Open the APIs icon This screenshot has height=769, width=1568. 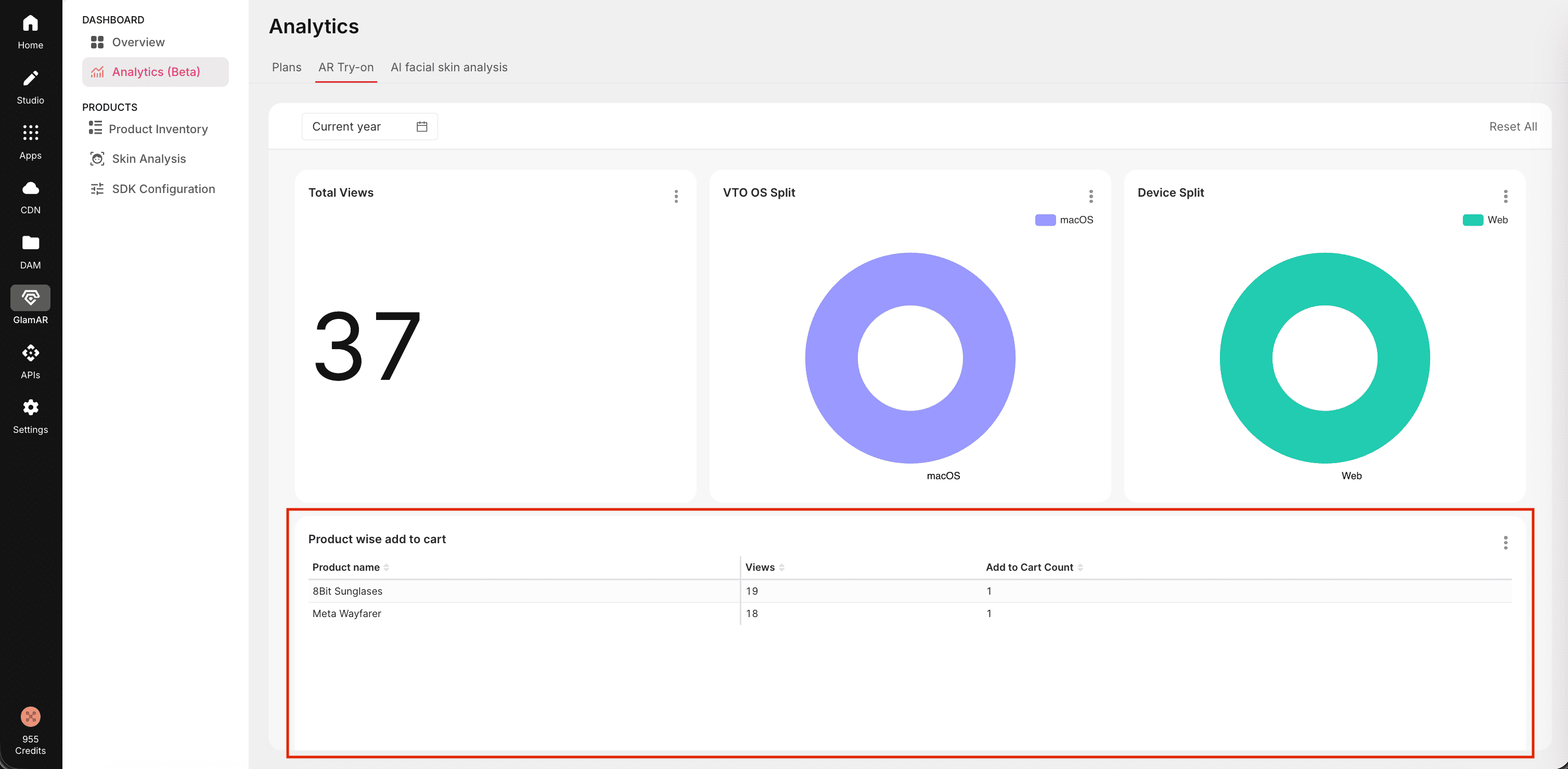click(31, 353)
